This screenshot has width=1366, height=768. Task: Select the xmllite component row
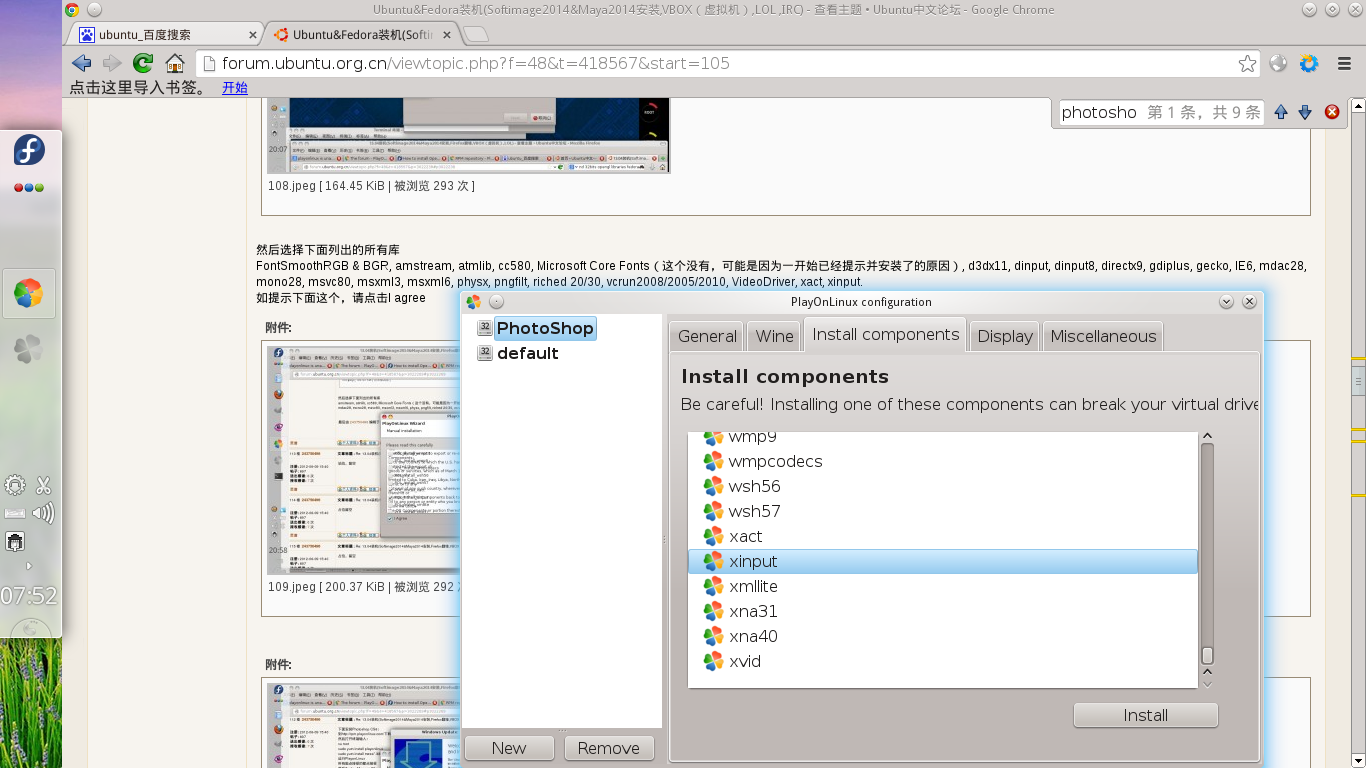(943, 587)
